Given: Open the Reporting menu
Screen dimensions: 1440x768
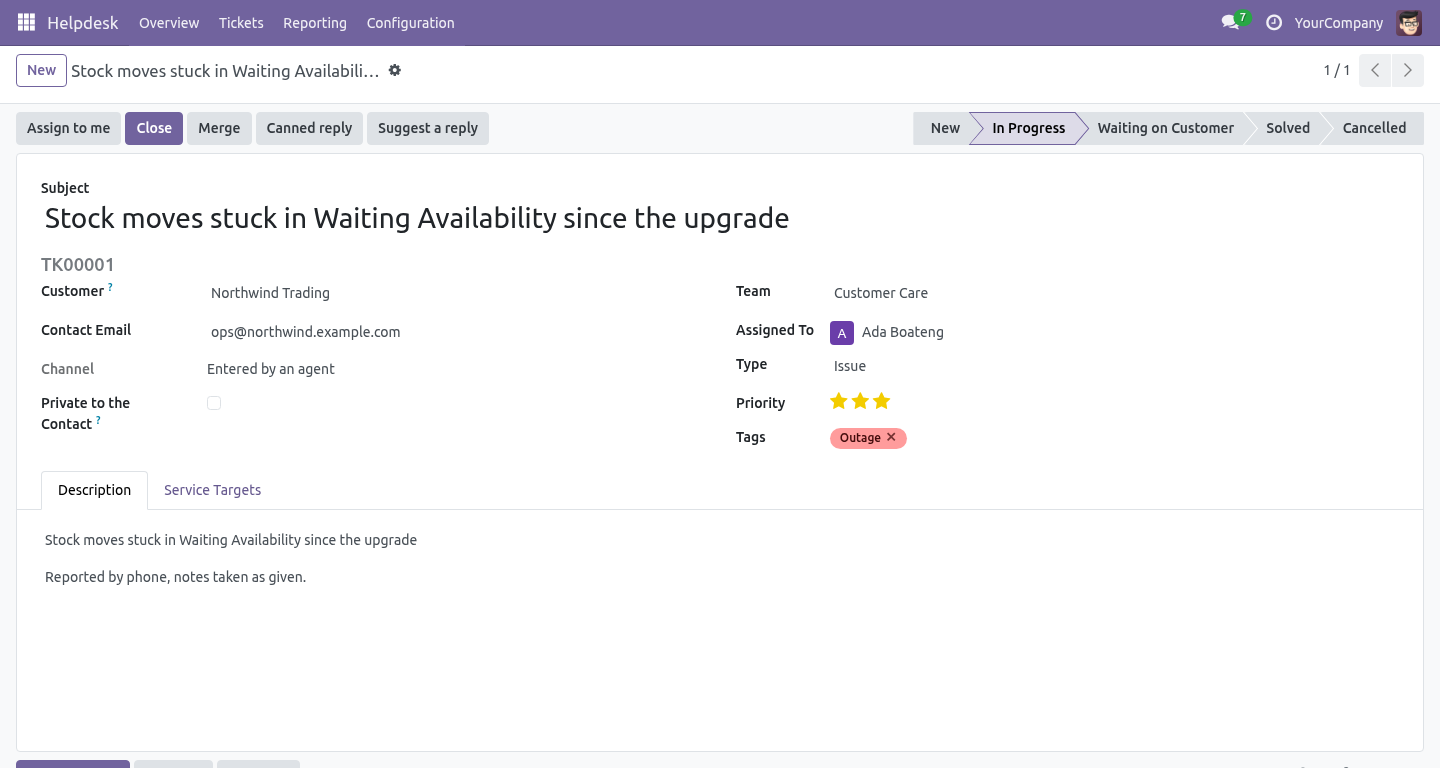Looking at the screenshot, I should [x=315, y=22].
